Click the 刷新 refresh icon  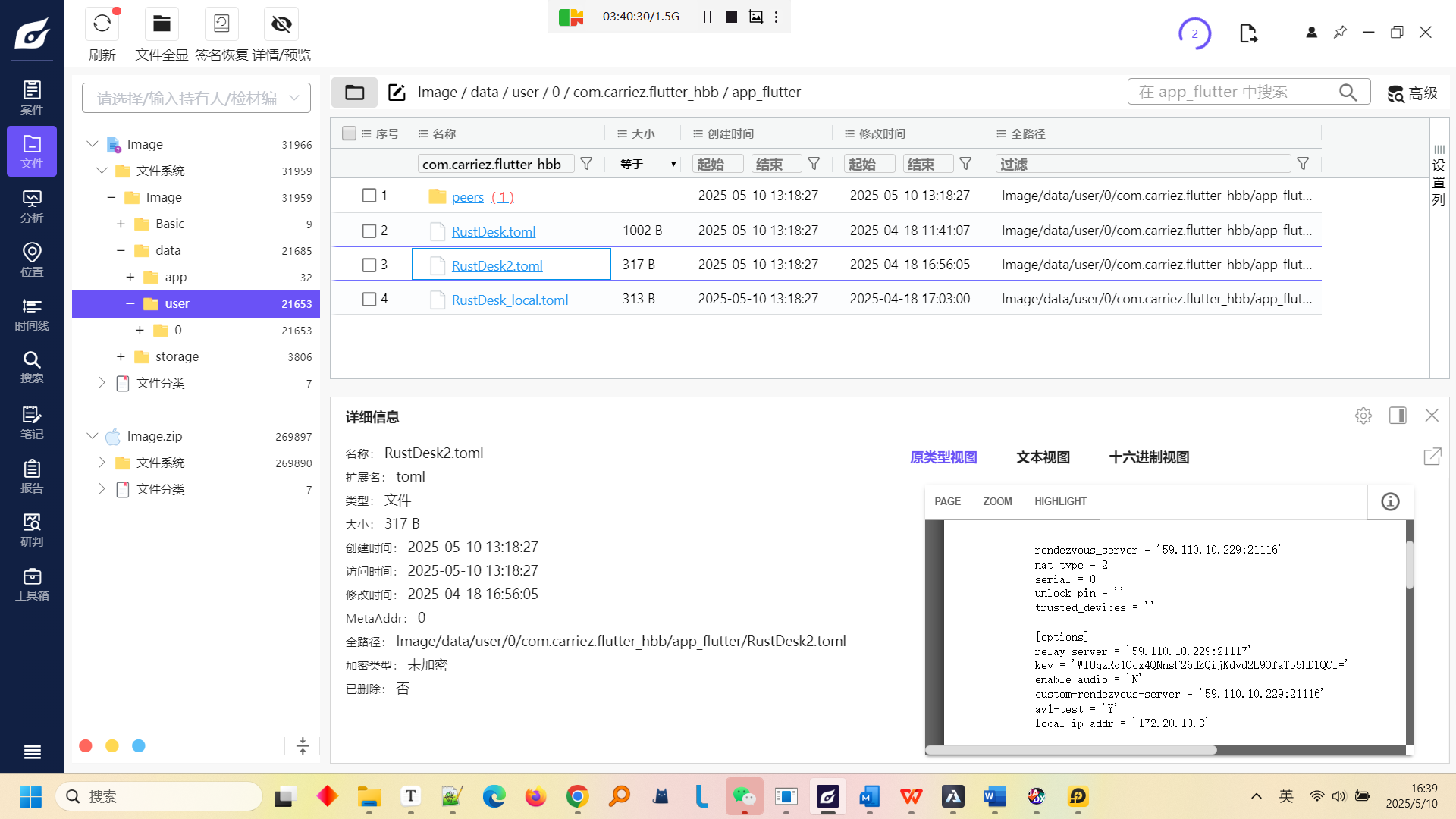pyautogui.click(x=102, y=24)
